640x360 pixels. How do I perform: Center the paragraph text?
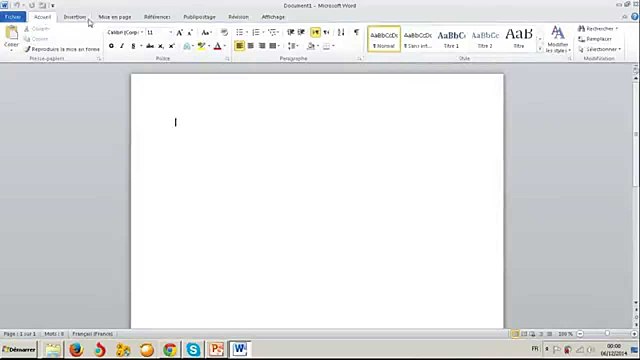(x=251, y=46)
